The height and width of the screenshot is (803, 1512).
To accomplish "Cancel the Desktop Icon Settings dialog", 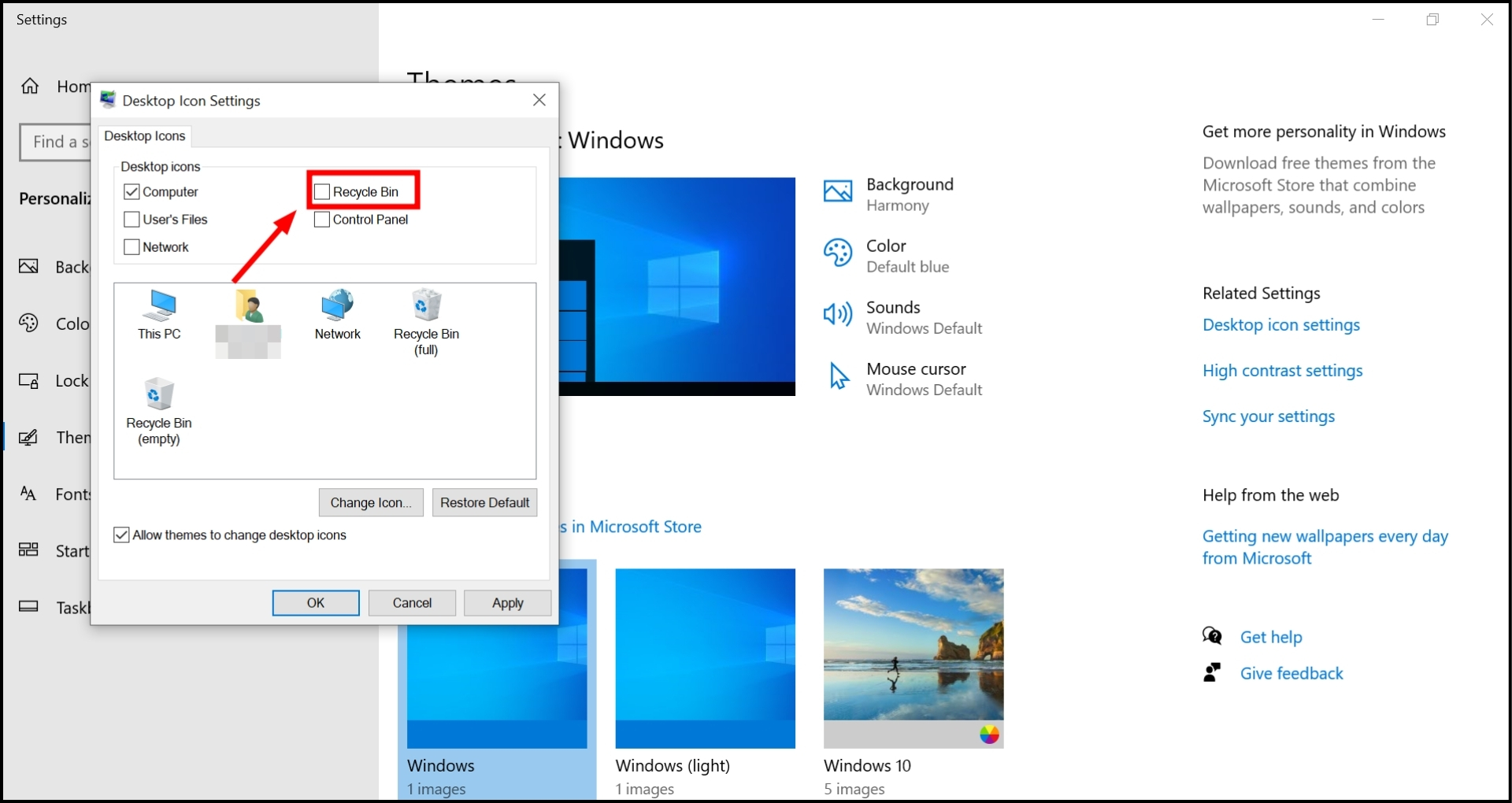I will pyautogui.click(x=412, y=603).
